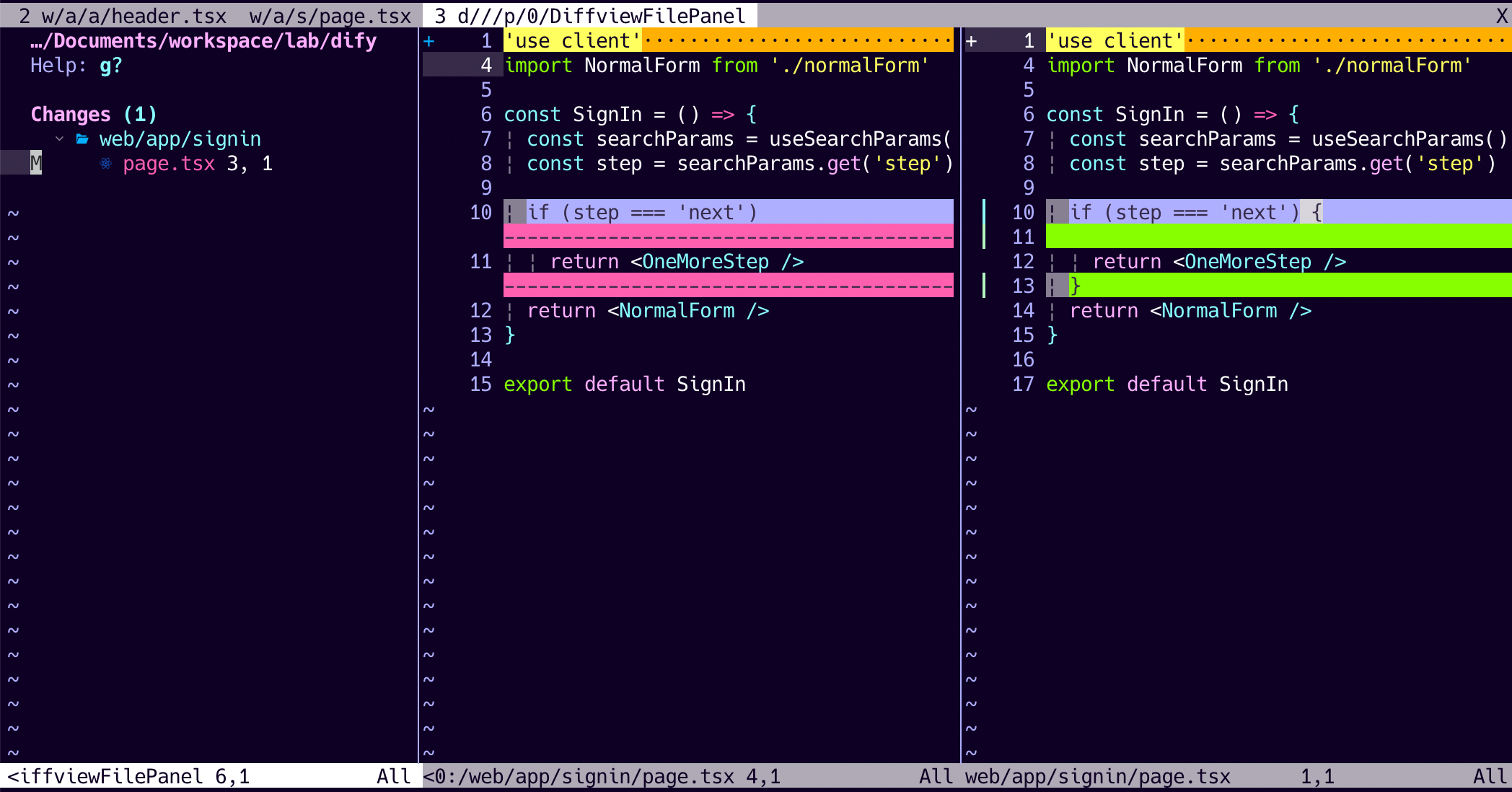The image size is (1512, 792).
Task: Click the Changes (1) section header
Action: point(93,115)
